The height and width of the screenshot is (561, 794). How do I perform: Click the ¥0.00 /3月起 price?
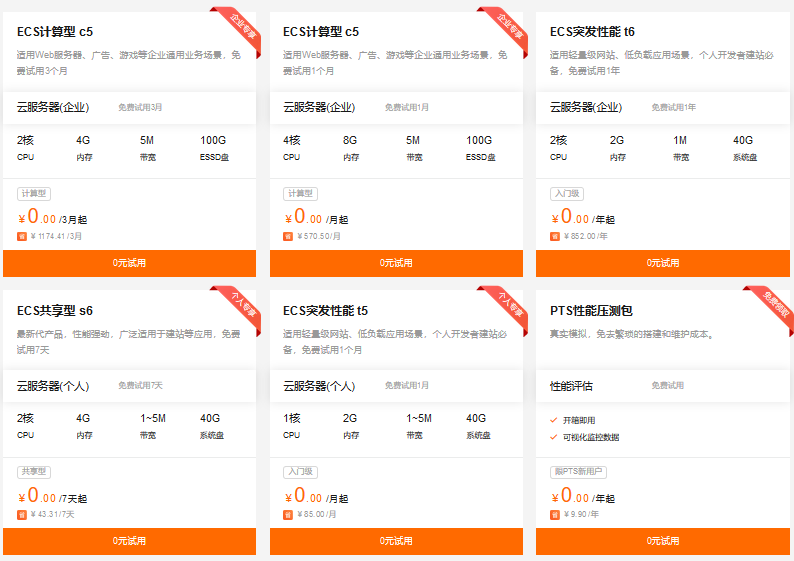pos(52,217)
